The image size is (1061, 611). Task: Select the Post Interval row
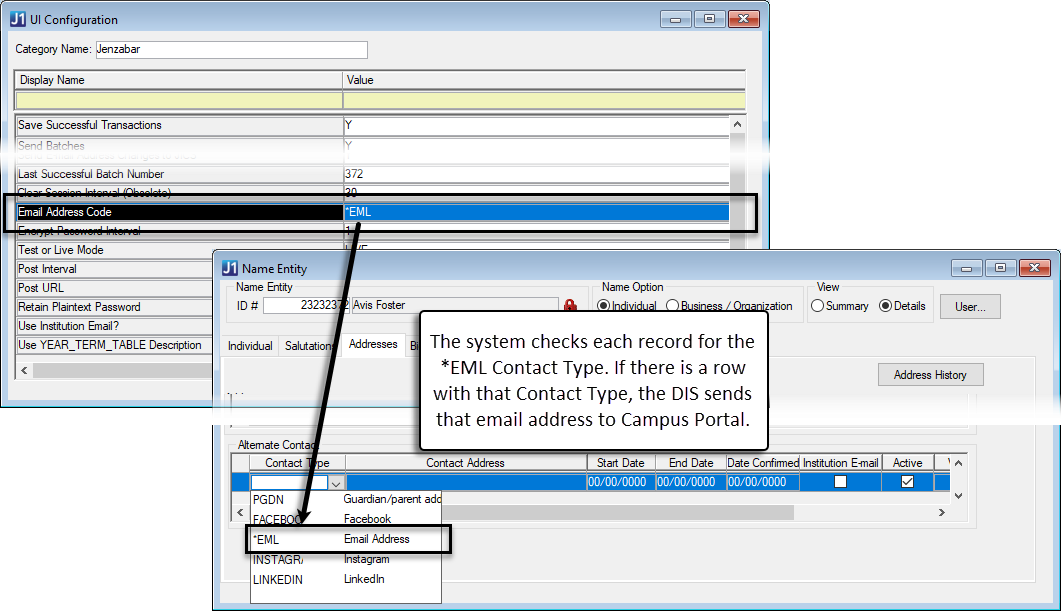tap(114, 269)
